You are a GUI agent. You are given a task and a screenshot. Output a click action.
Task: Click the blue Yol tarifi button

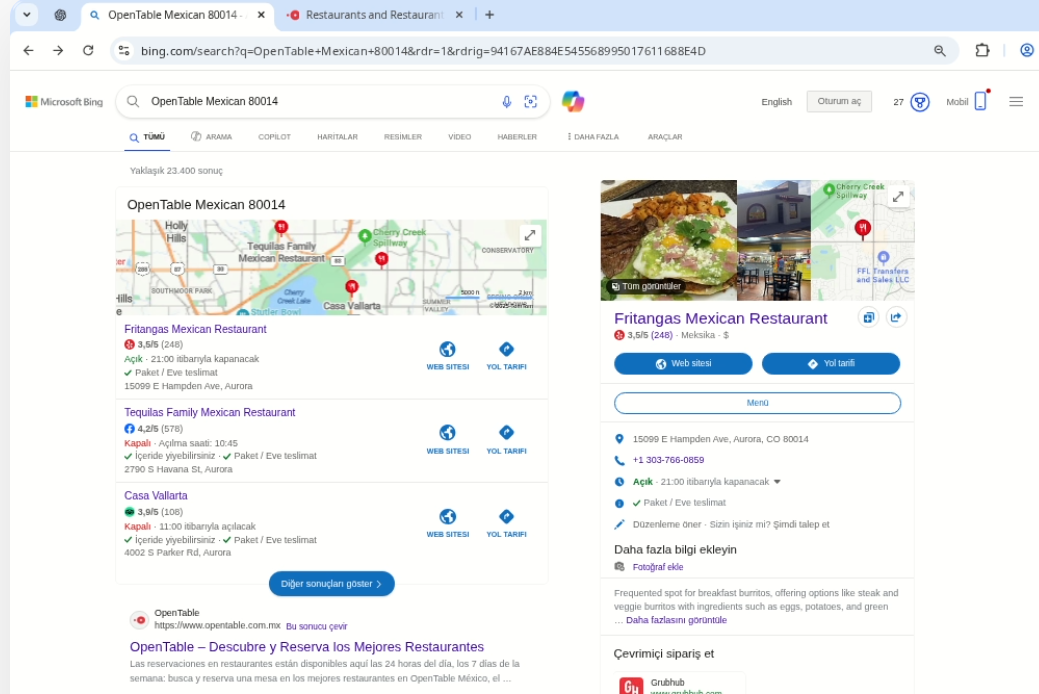tap(831, 363)
